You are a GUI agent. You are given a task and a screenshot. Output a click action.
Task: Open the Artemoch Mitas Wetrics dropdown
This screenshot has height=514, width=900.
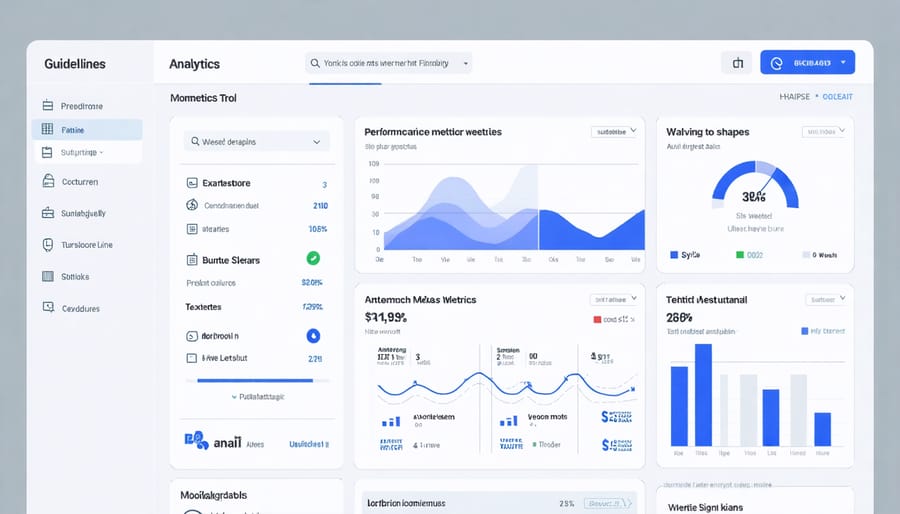613,299
